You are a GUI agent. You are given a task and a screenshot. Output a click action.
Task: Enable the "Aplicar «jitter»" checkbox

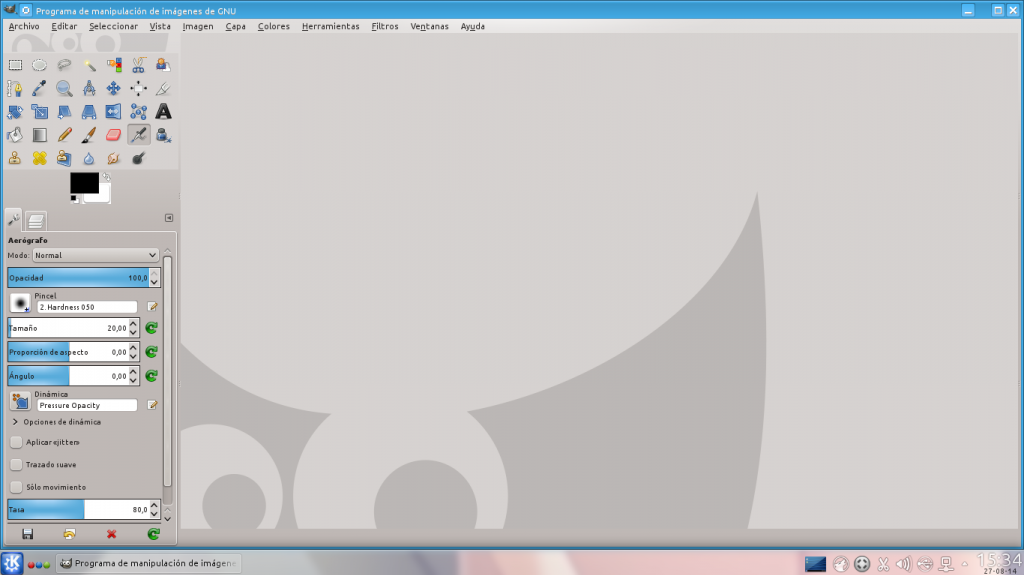pyautogui.click(x=16, y=442)
